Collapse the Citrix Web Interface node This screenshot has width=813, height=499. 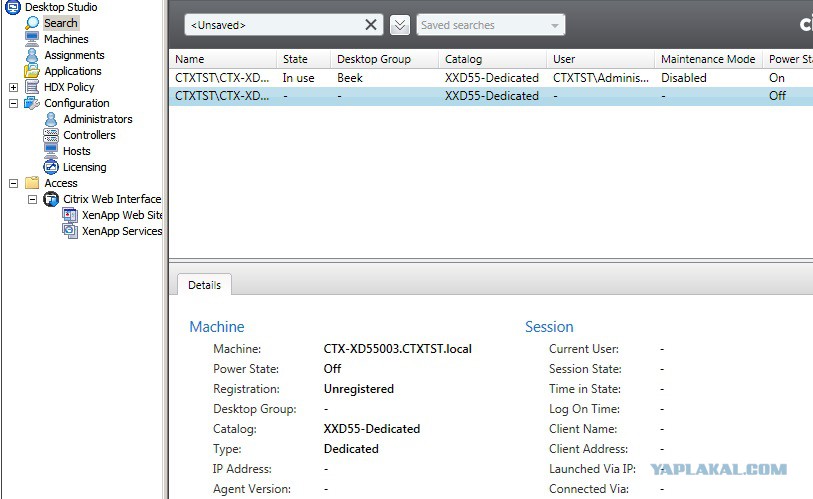coord(32,199)
